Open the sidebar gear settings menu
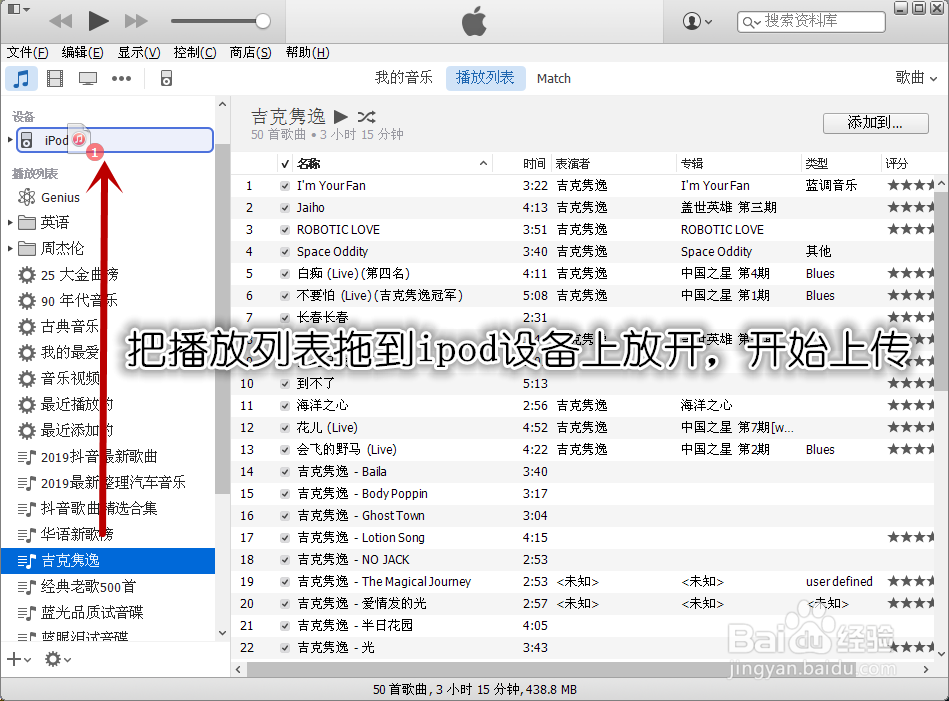 (57, 659)
